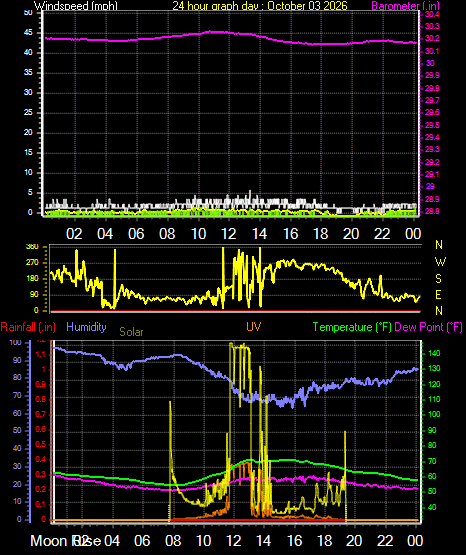
Task: Click the 28.8 barometer scale value
Action: (x=432, y=211)
